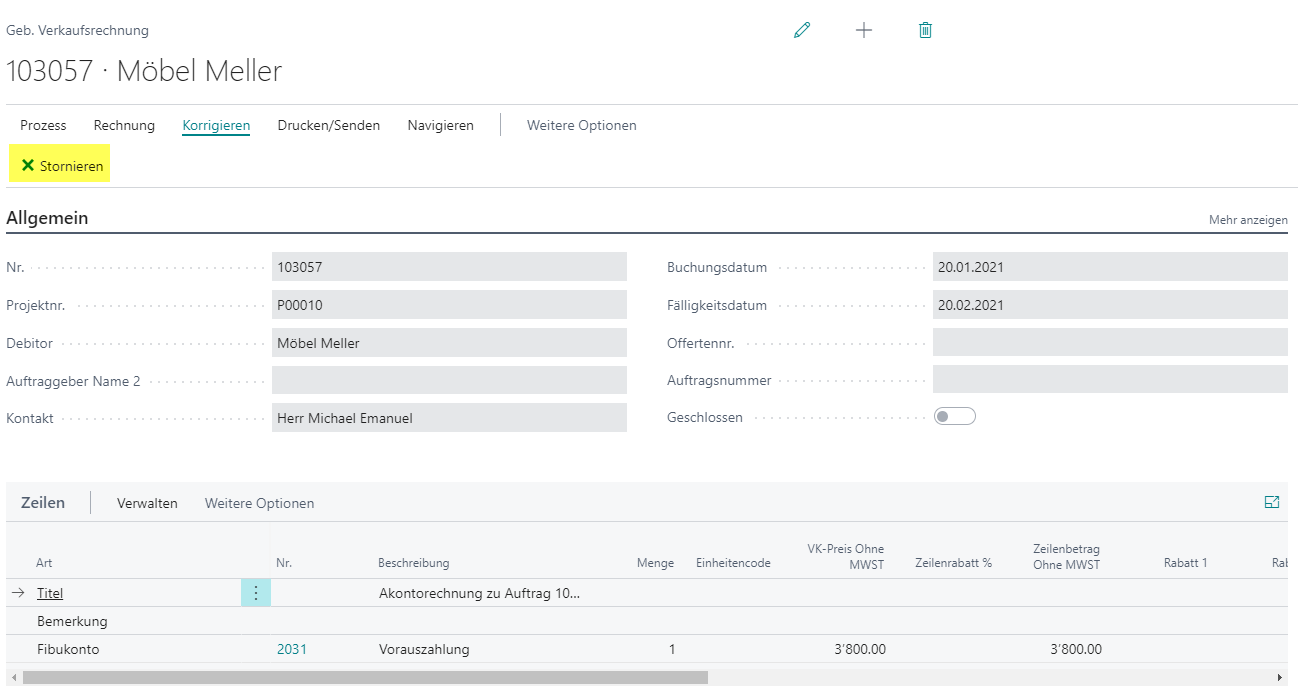The width and height of the screenshot is (1298, 695).
Task: Click the Zeilenbetrag value 3'800.00
Action: coord(1076,649)
